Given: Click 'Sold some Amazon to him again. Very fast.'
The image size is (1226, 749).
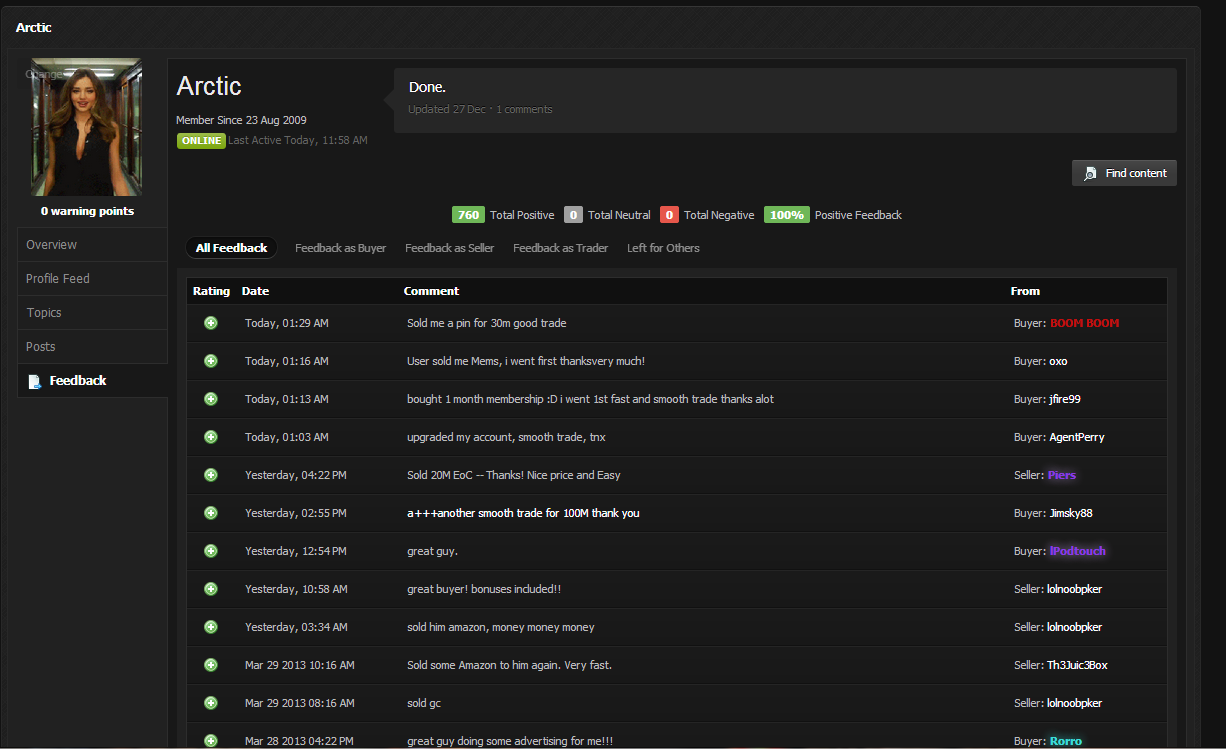Looking at the screenshot, I should point(509,665).
